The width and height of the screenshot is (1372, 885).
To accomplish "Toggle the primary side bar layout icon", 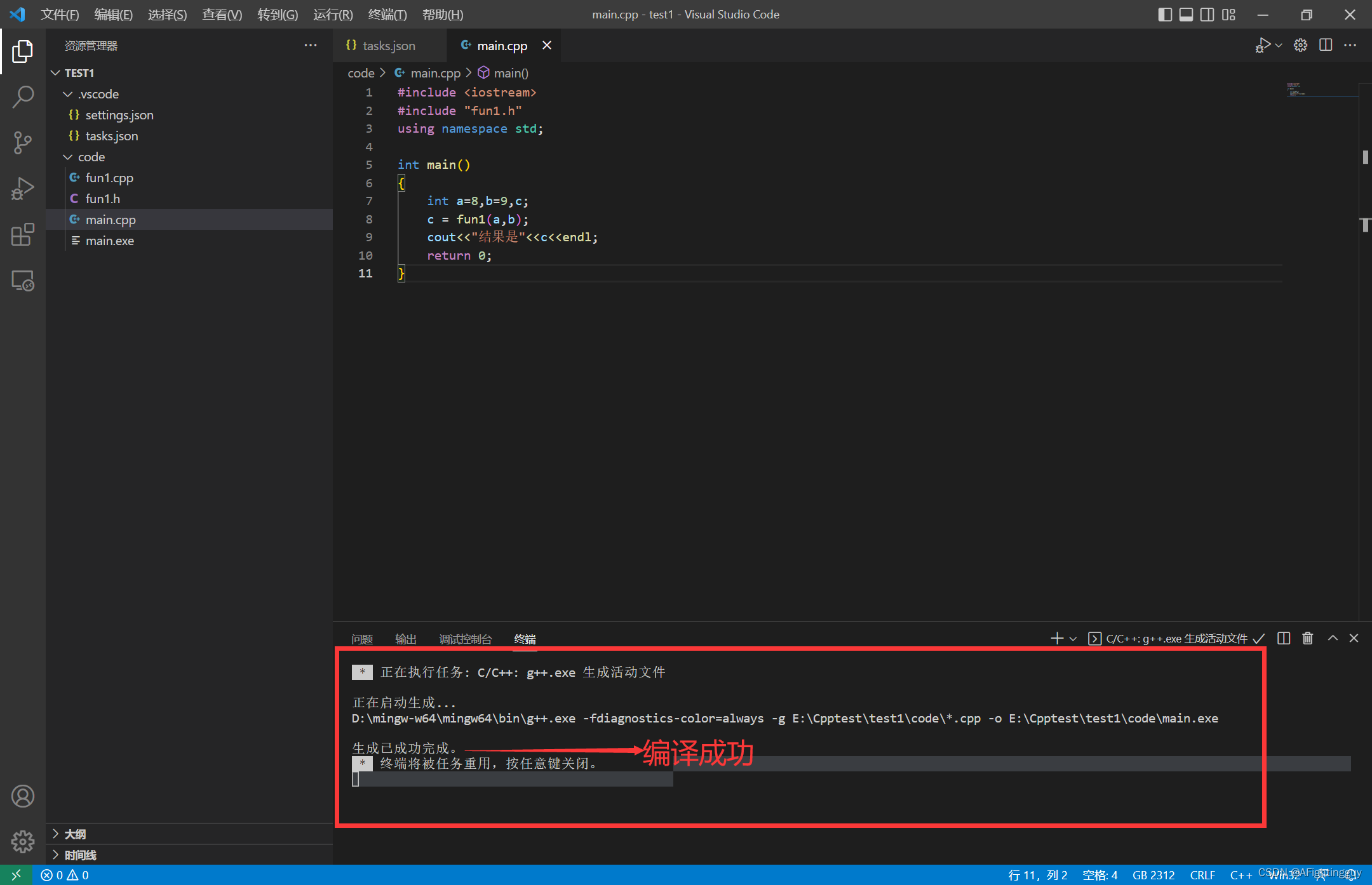I will pyautogui.click(x=1165, y=14).
